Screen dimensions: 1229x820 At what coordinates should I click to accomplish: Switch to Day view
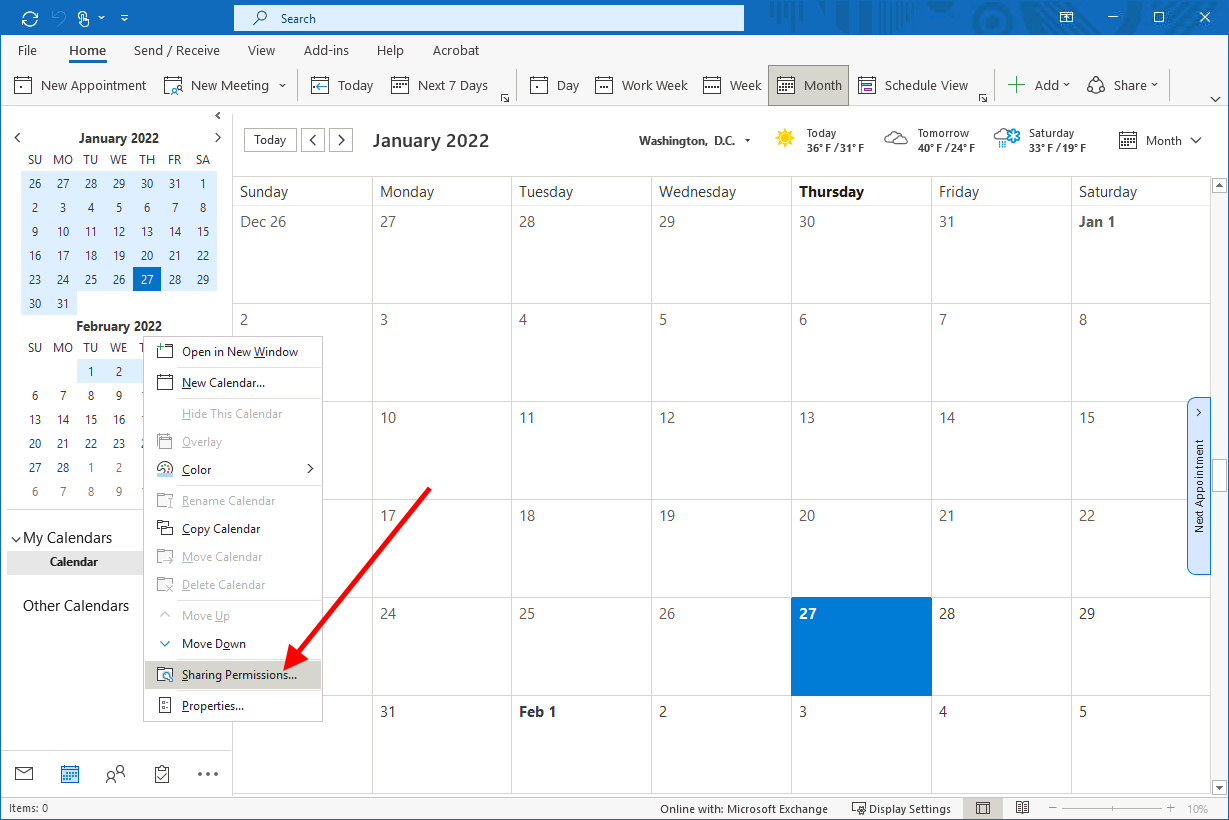(x=554, y=85)
